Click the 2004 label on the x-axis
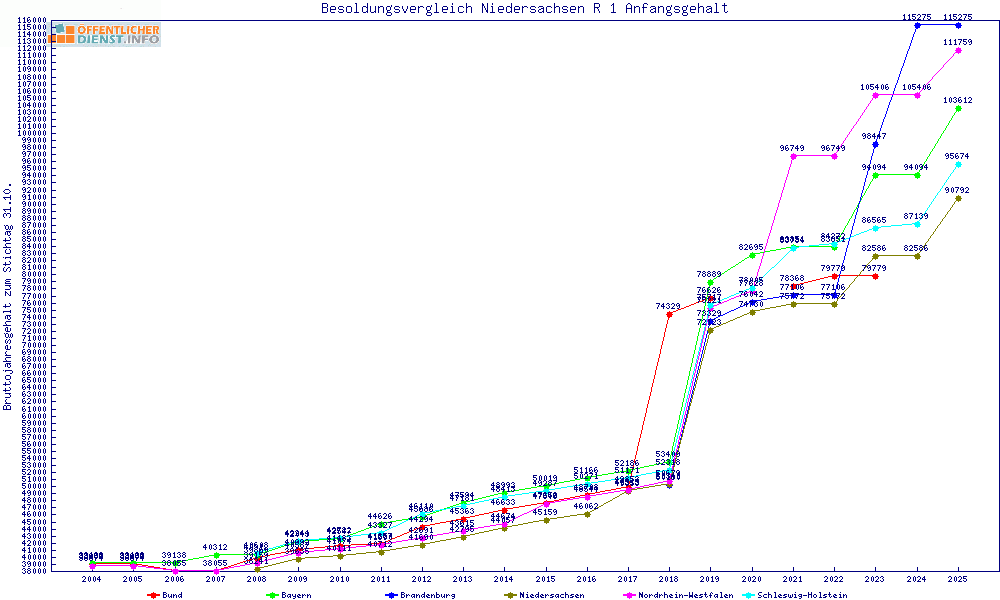The height and width of the screenshot is (600, 1000). 92,579
